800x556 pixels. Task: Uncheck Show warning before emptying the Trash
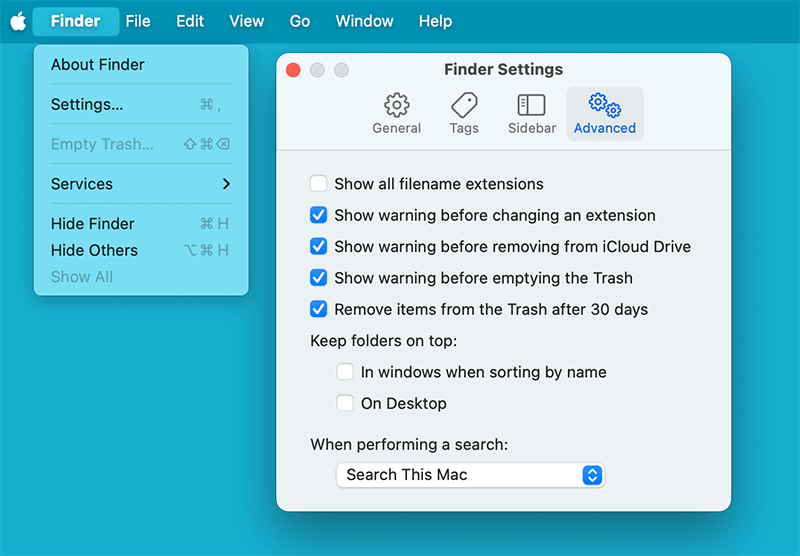318,278
